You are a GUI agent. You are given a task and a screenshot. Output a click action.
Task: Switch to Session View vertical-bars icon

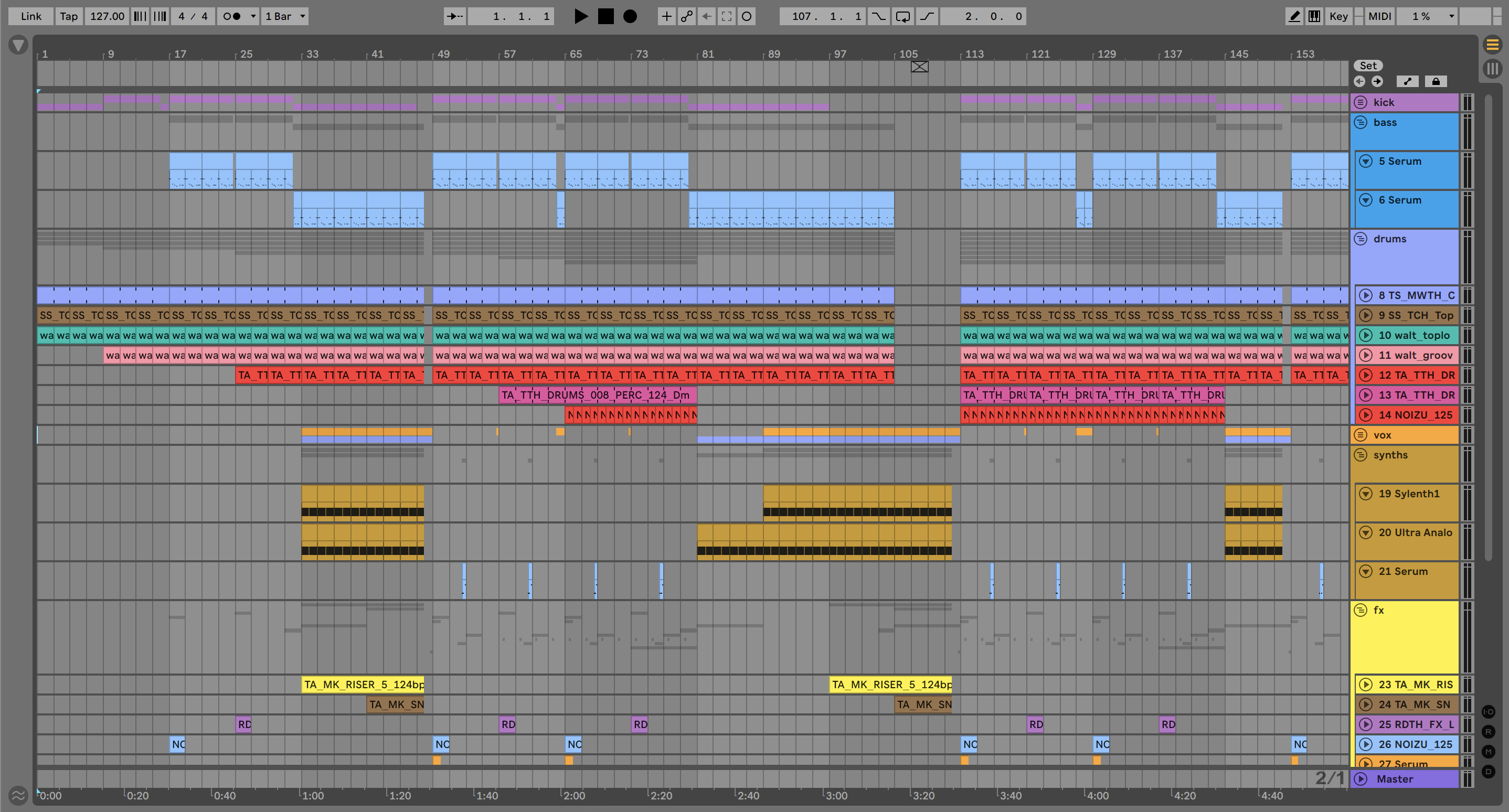(x=1493, y=69)
